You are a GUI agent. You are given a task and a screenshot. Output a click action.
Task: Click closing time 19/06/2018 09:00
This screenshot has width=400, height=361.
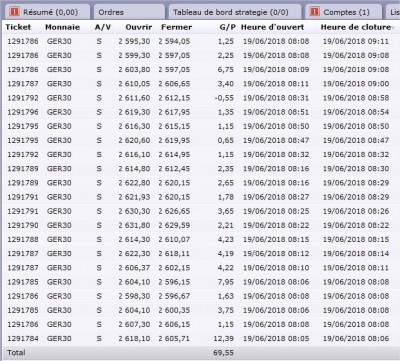click(x=356, y=84)
